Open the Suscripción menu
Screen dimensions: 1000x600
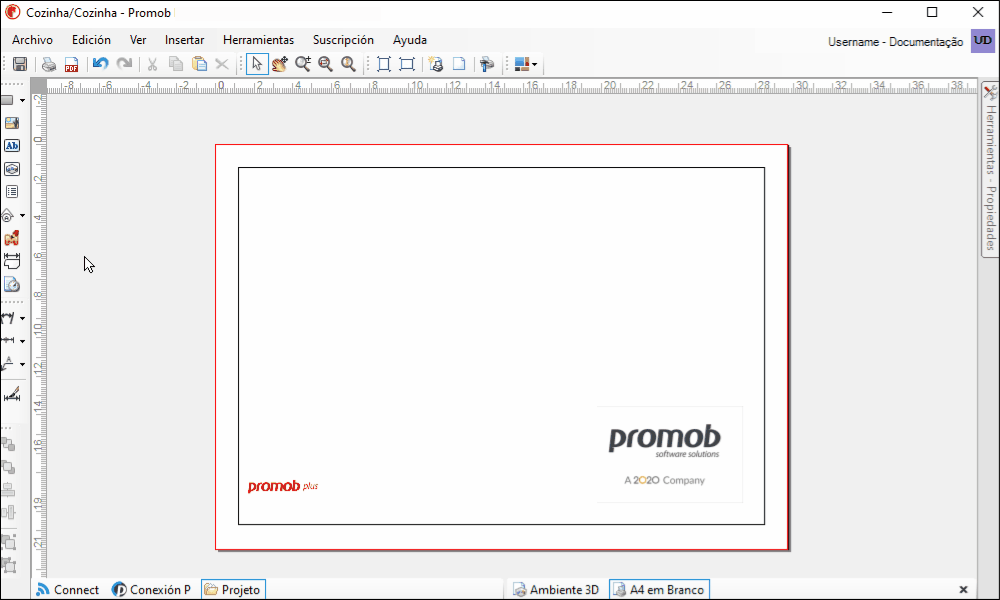(343, 40)
